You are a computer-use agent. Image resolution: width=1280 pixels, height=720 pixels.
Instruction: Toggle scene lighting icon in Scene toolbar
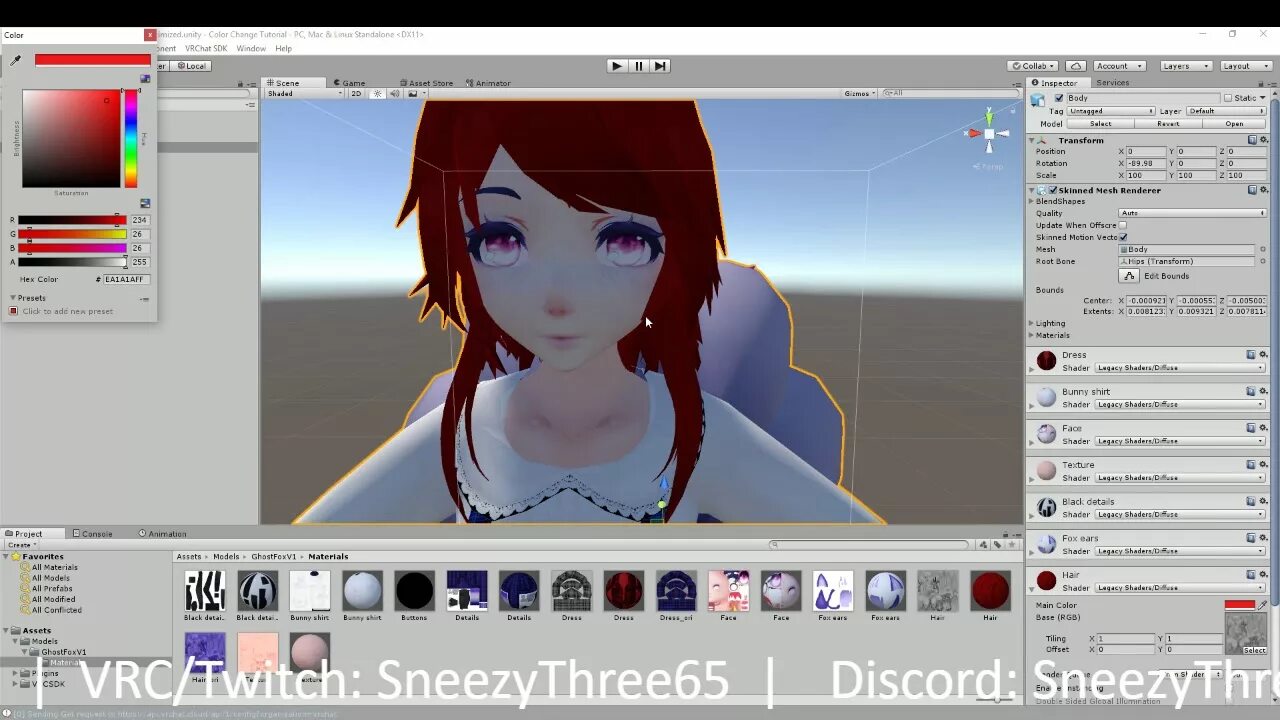[x=378, y=93]
